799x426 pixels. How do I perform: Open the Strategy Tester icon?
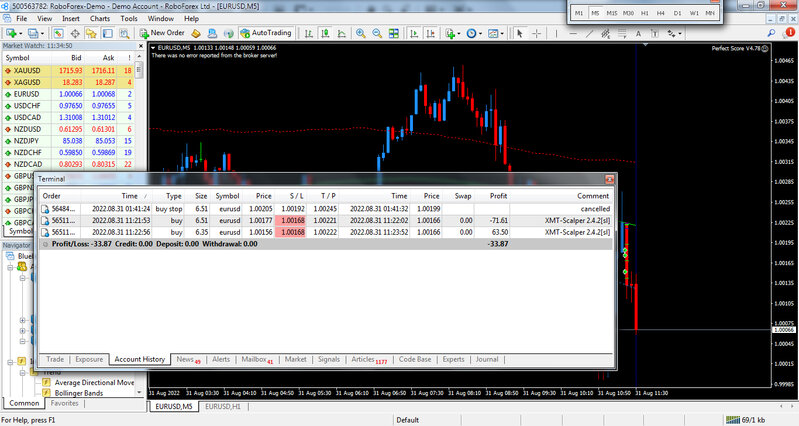[x=124, y=33]
